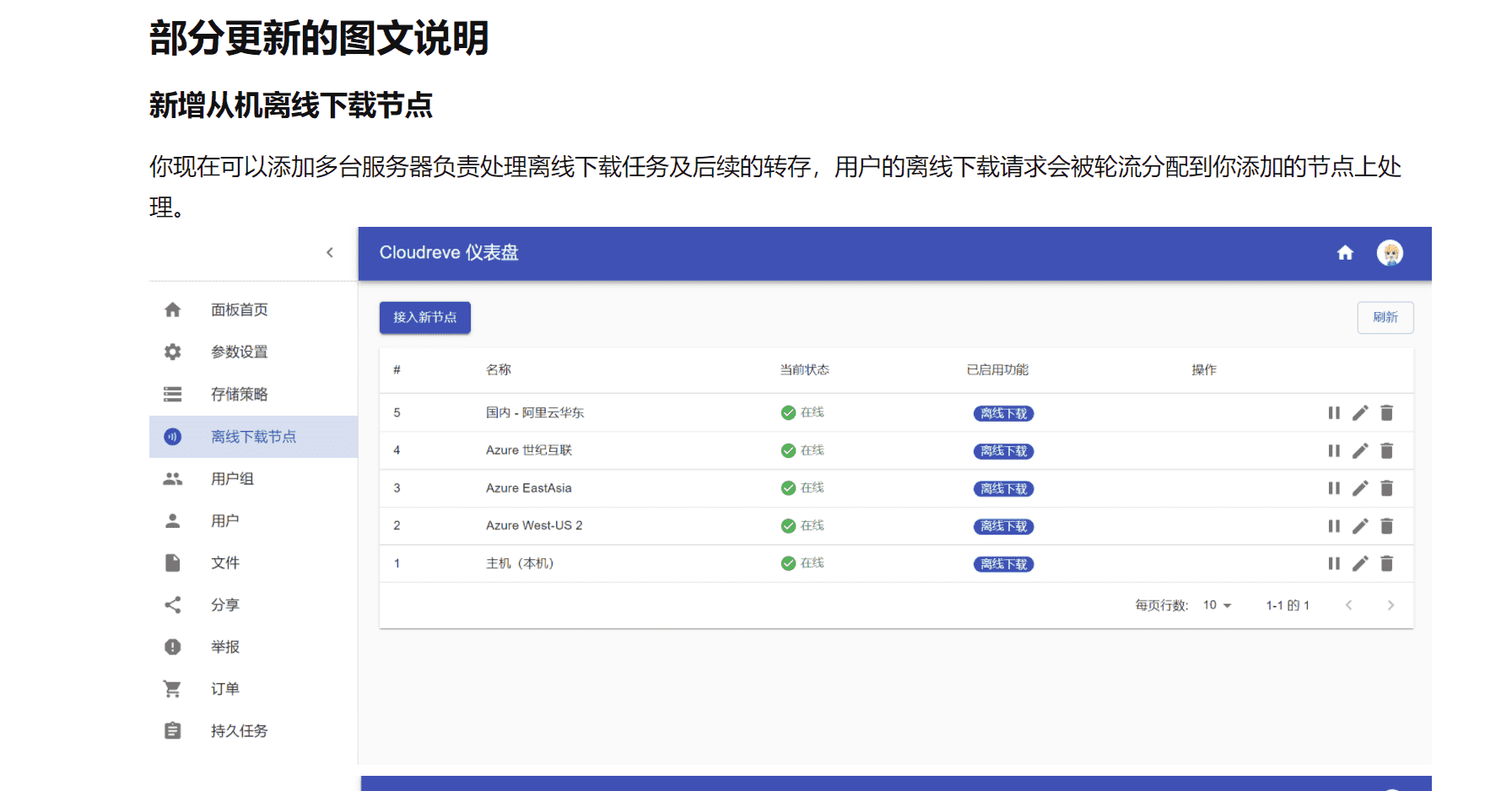1512x791 pixels.
Task: Click the 刷新 button
Action: click(x=1385, y=318)
